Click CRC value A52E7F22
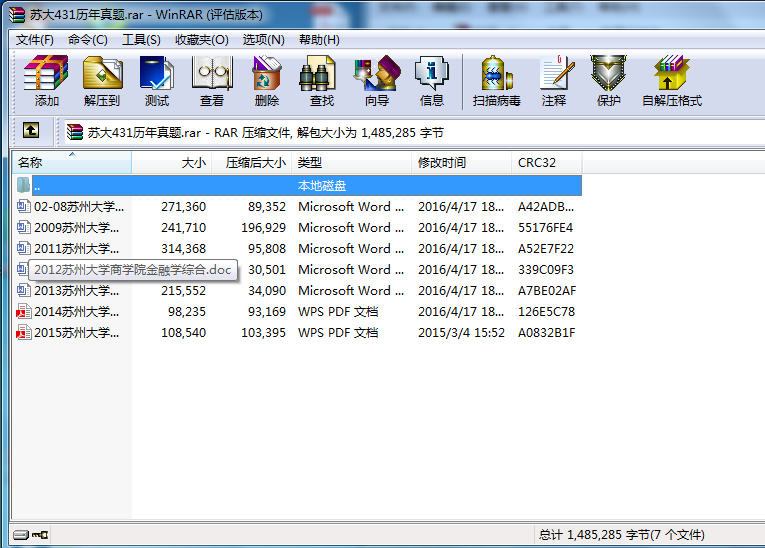Viewport: 765px width, 548px height. [545, 248]
